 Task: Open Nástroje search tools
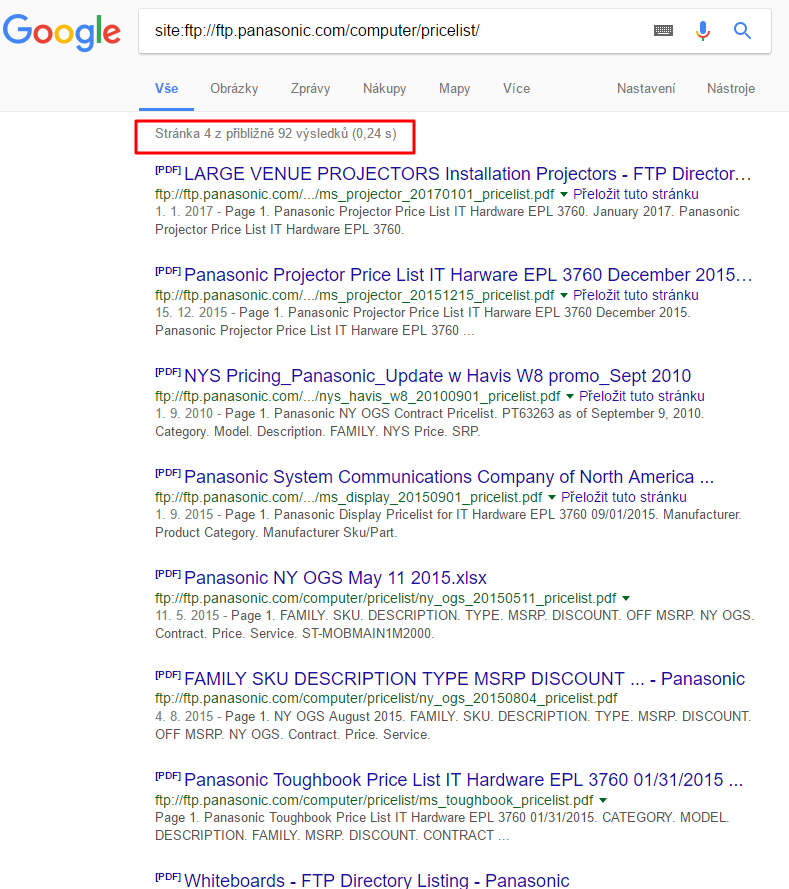pos(731,88)
